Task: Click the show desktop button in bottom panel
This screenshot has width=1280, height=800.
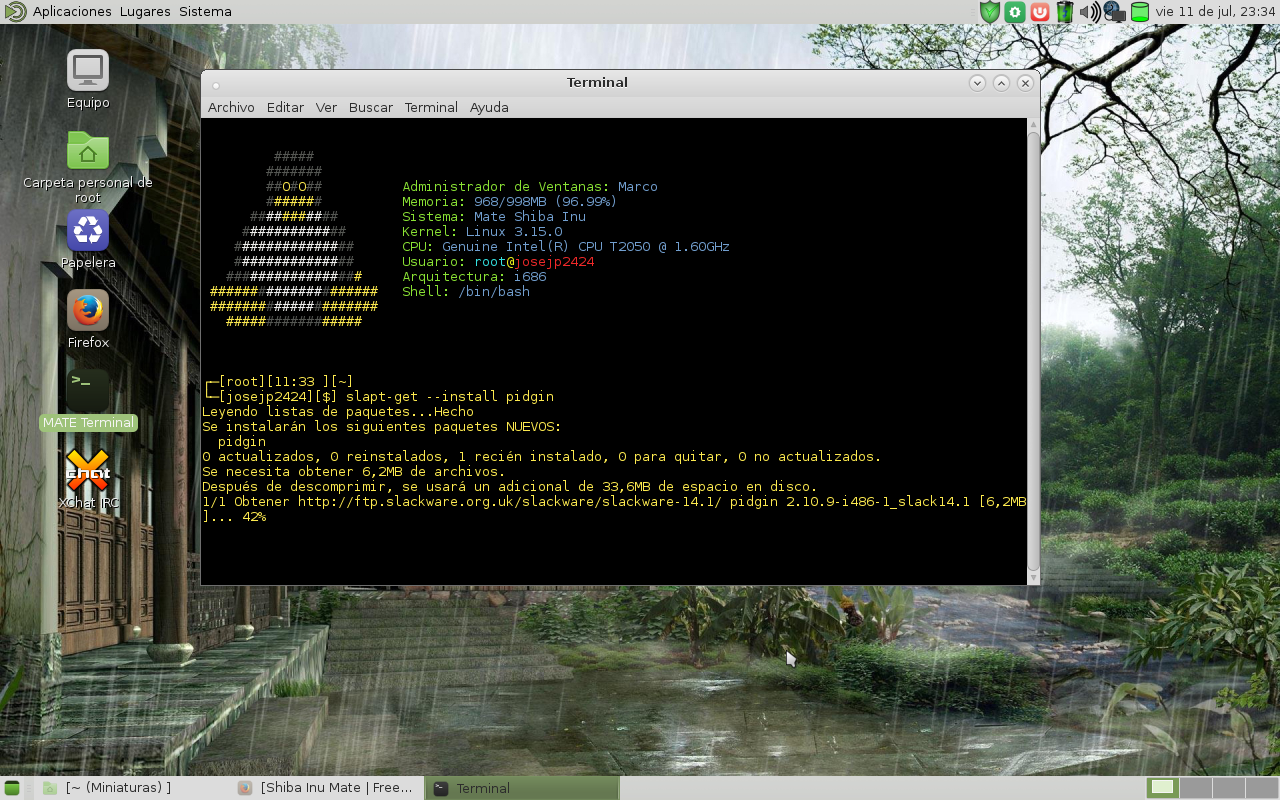Action: 12,788
